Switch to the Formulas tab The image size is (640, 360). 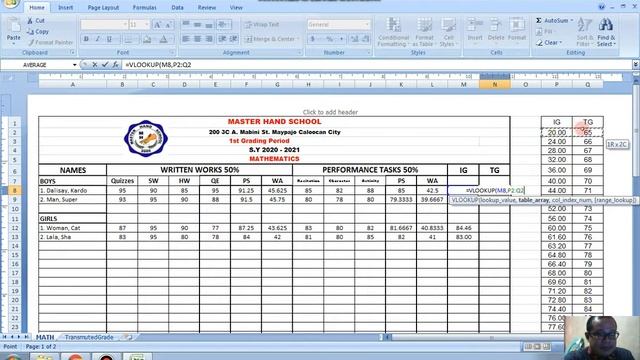[144, 7]
